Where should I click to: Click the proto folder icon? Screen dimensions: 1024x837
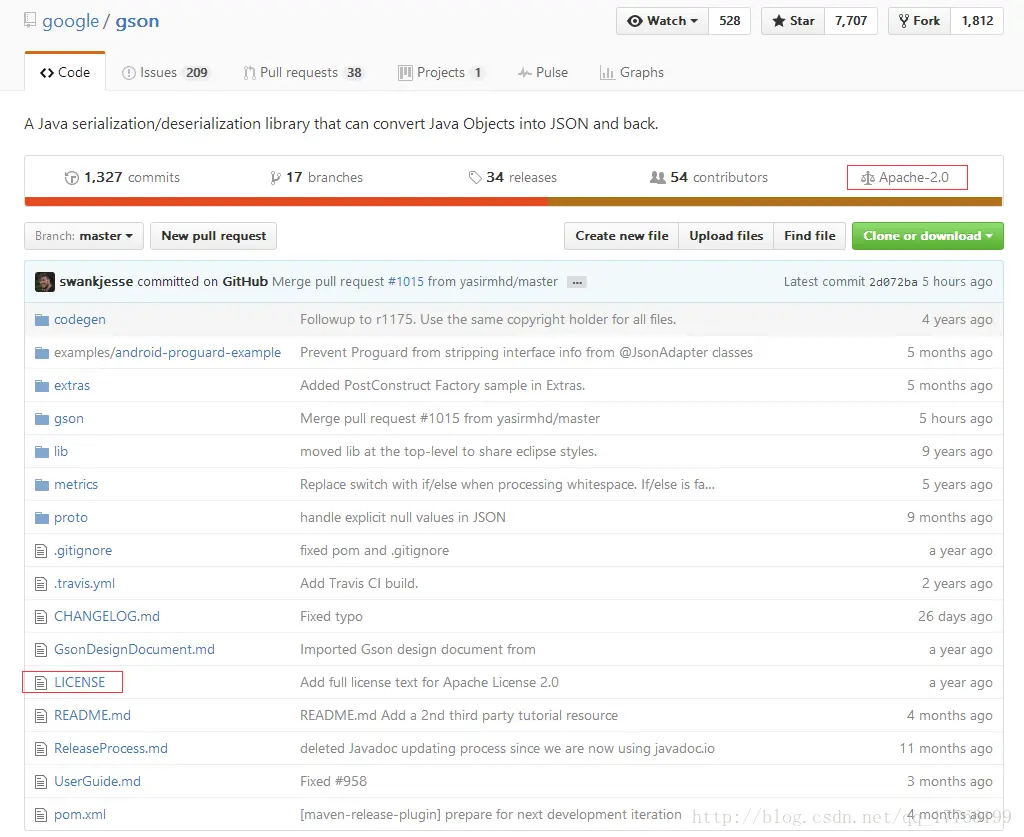click(42, 518)
